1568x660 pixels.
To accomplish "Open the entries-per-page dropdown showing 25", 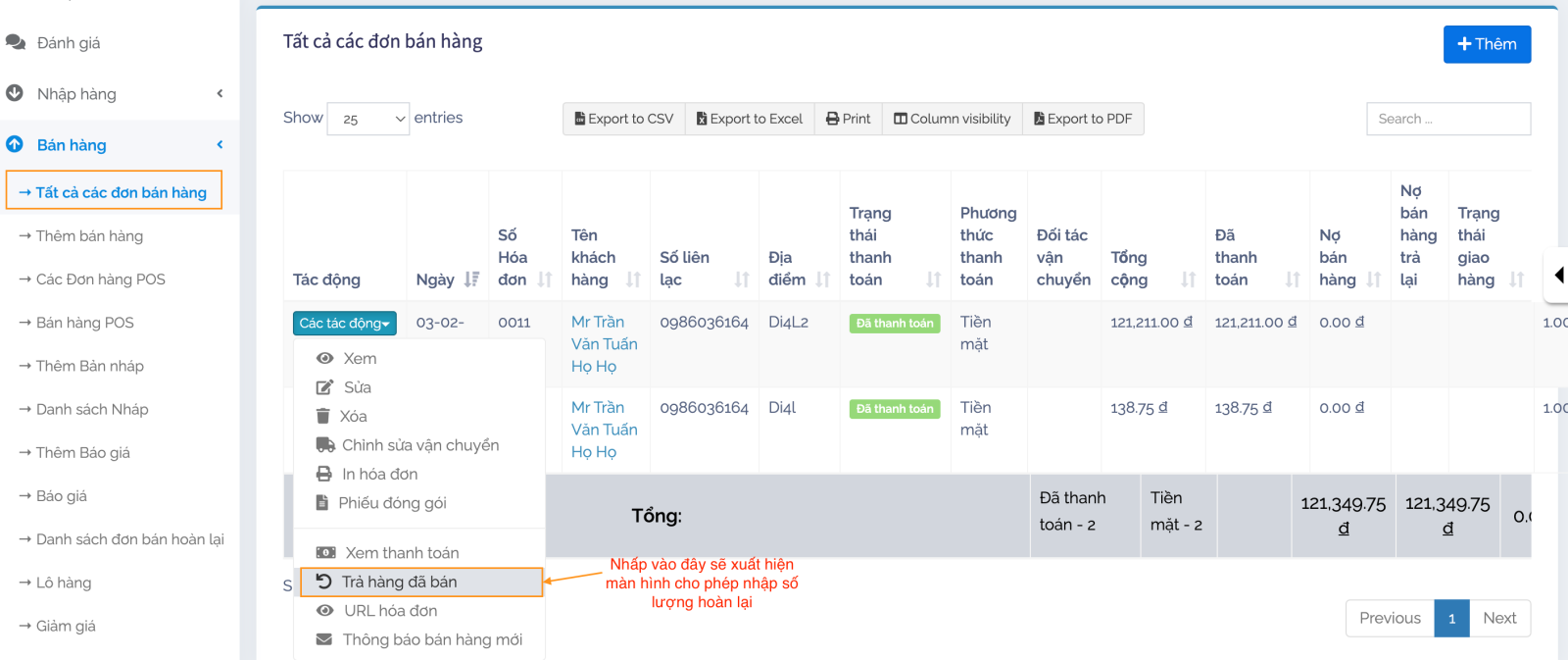I will [x=368, y=119].
